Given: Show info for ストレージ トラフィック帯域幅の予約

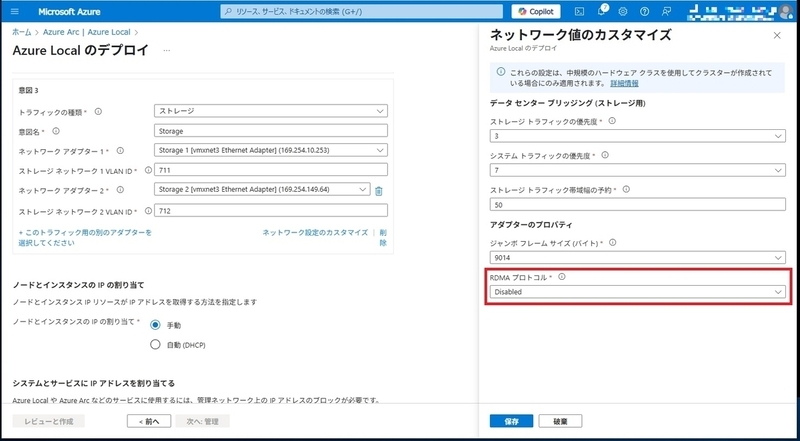Looking at the screenshot, I should point(626,189).
